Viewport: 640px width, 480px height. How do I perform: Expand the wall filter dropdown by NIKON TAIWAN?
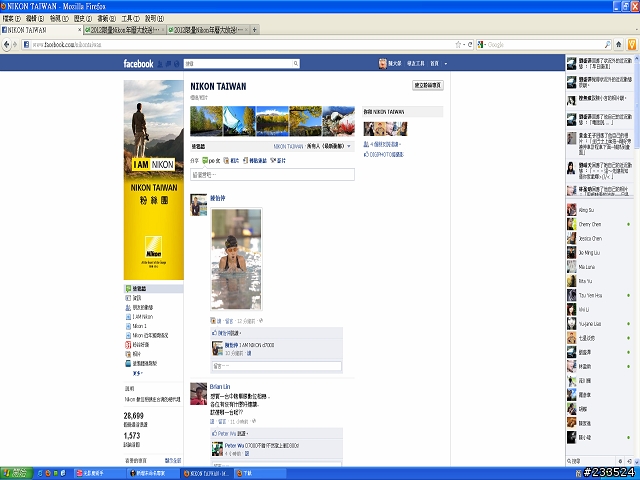[x=349, y=146]
